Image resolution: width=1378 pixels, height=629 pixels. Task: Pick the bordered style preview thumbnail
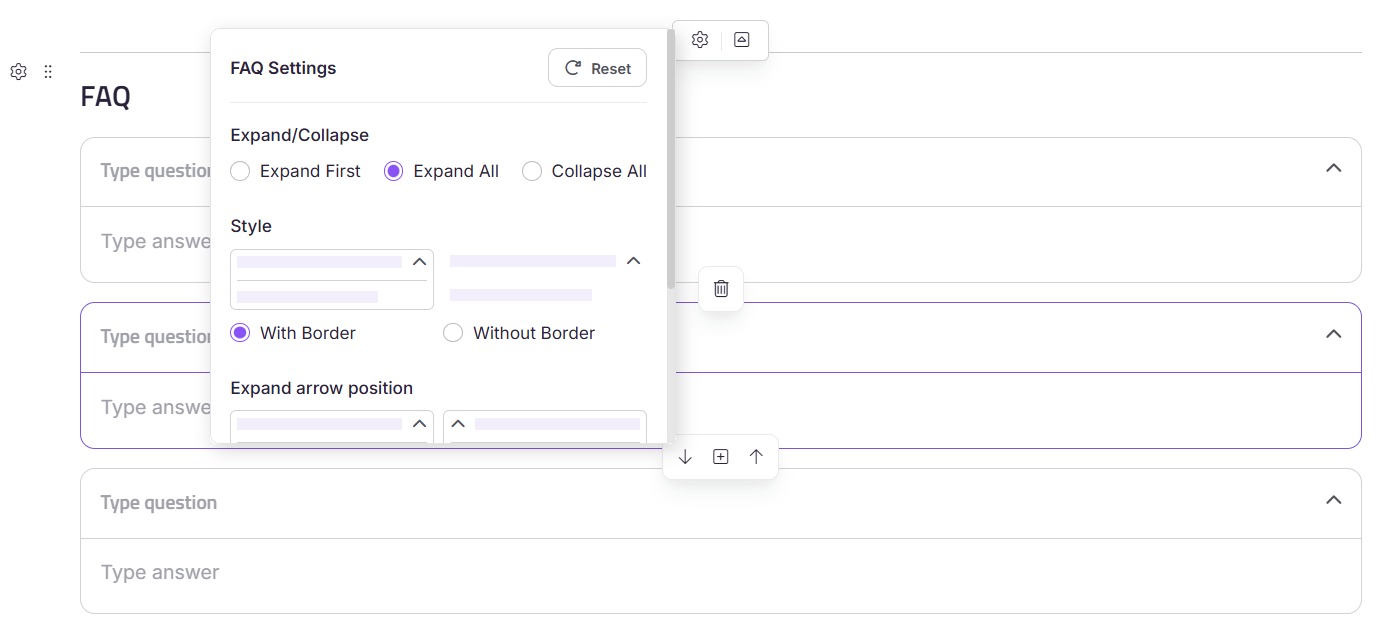pos(332,279)
